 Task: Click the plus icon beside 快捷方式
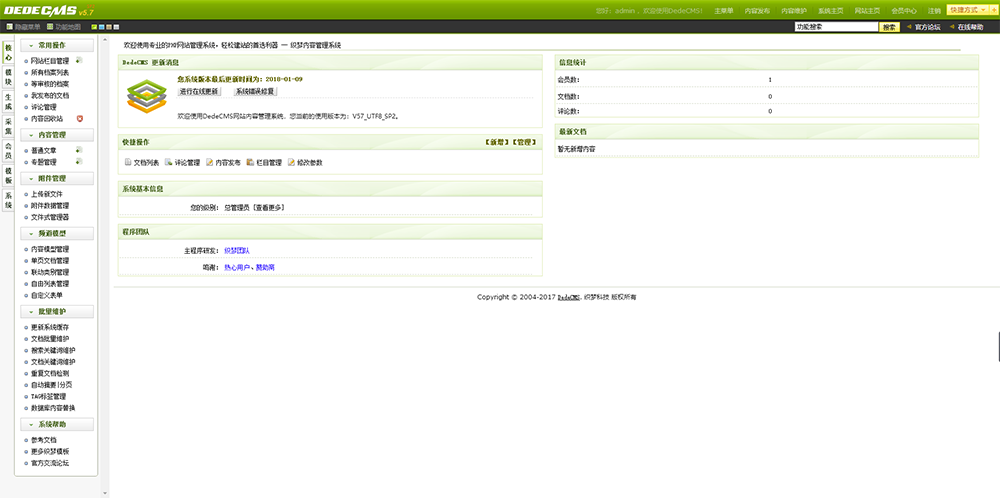992,10
